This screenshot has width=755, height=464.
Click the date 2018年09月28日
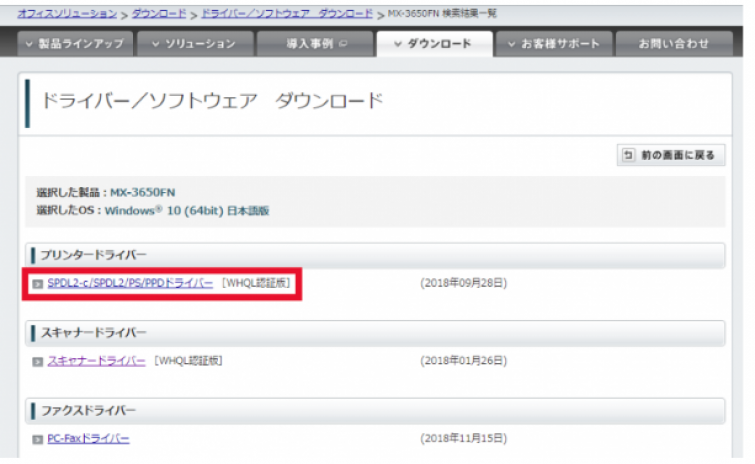(464, 283)
